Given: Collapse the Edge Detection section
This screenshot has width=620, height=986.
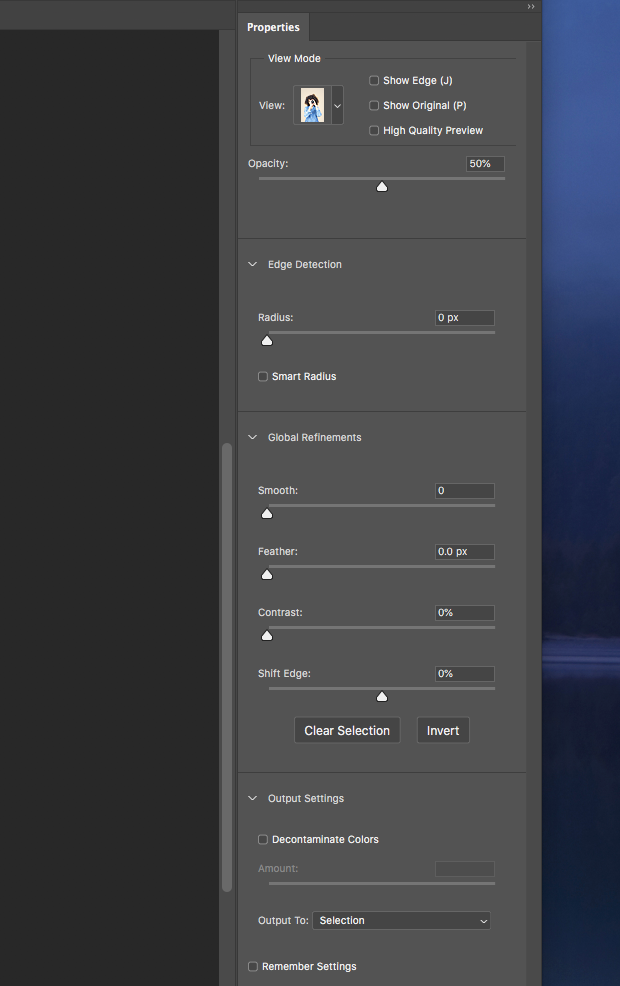Looking at the screenshot, I should point(253,265).
